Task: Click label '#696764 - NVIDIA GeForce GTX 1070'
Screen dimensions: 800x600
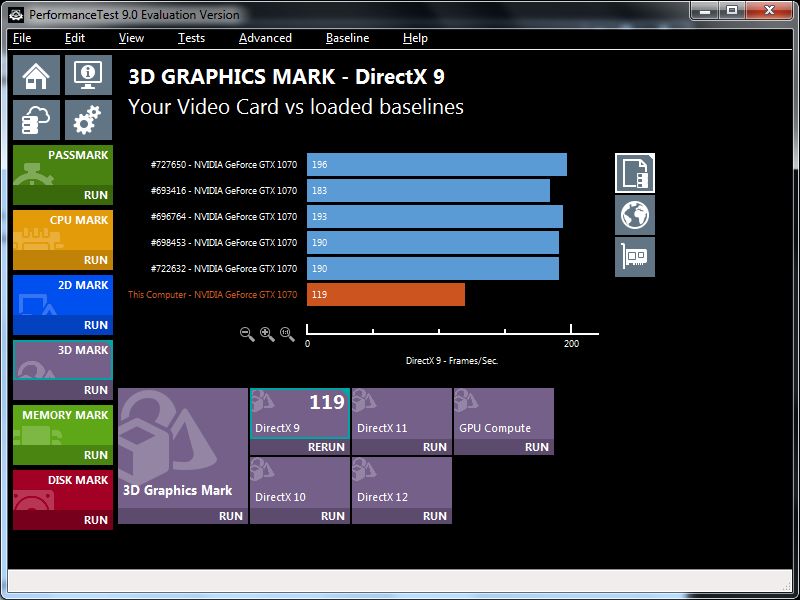Action: point(223,217)
